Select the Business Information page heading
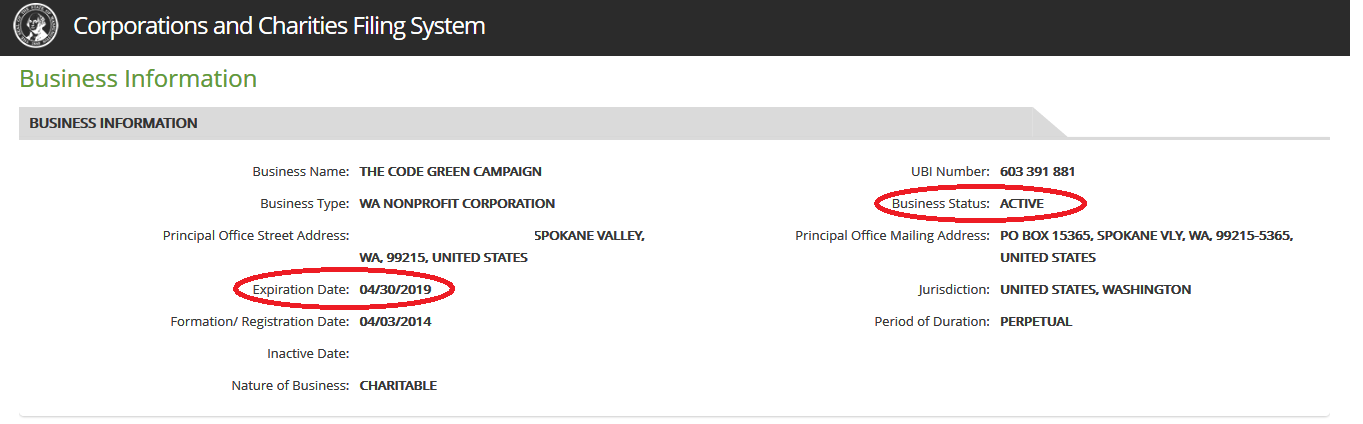Screen dimensions: 1363x424 coord(138,79)
